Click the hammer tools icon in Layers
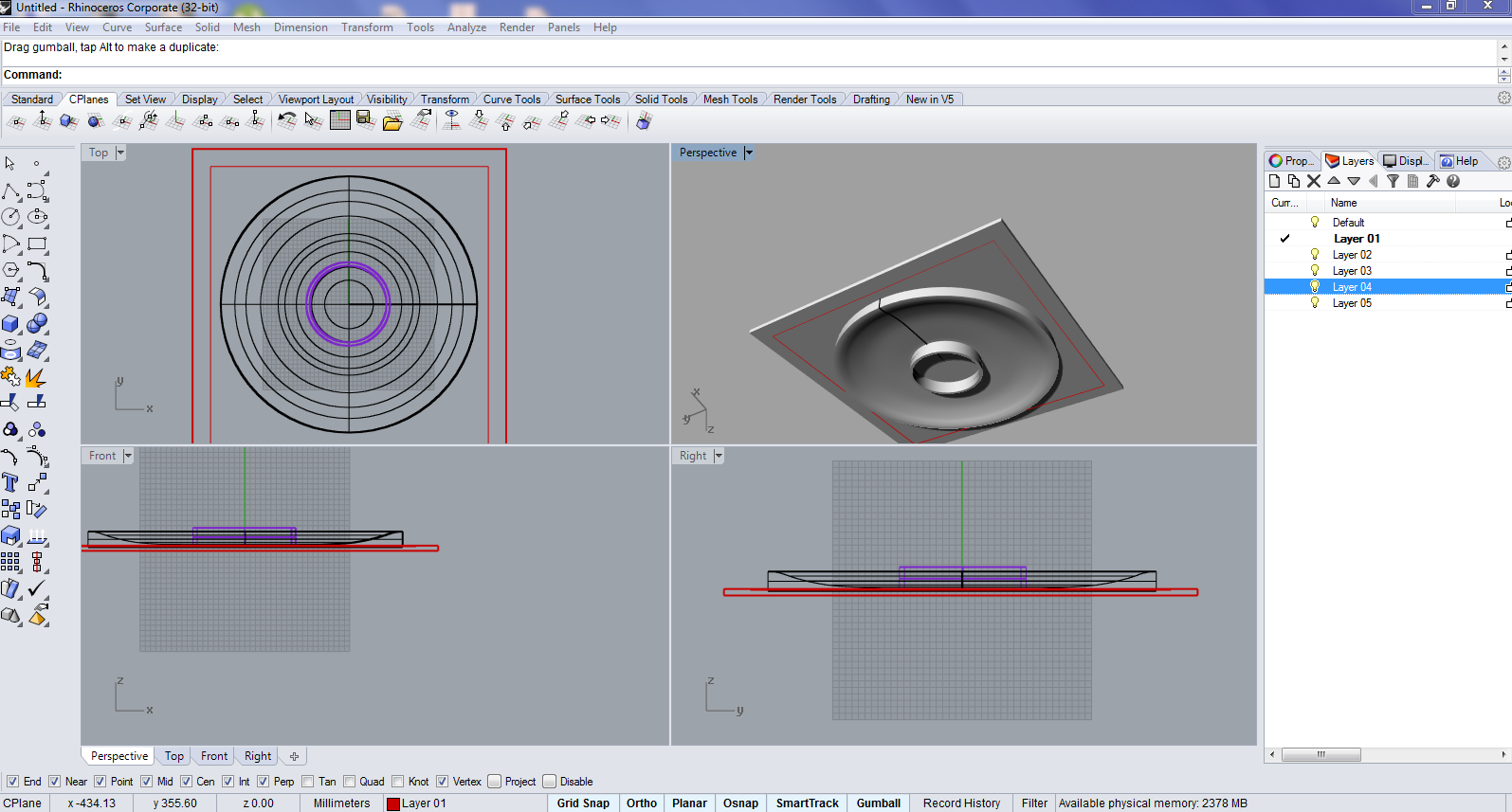 click(x=1432, y=181)
